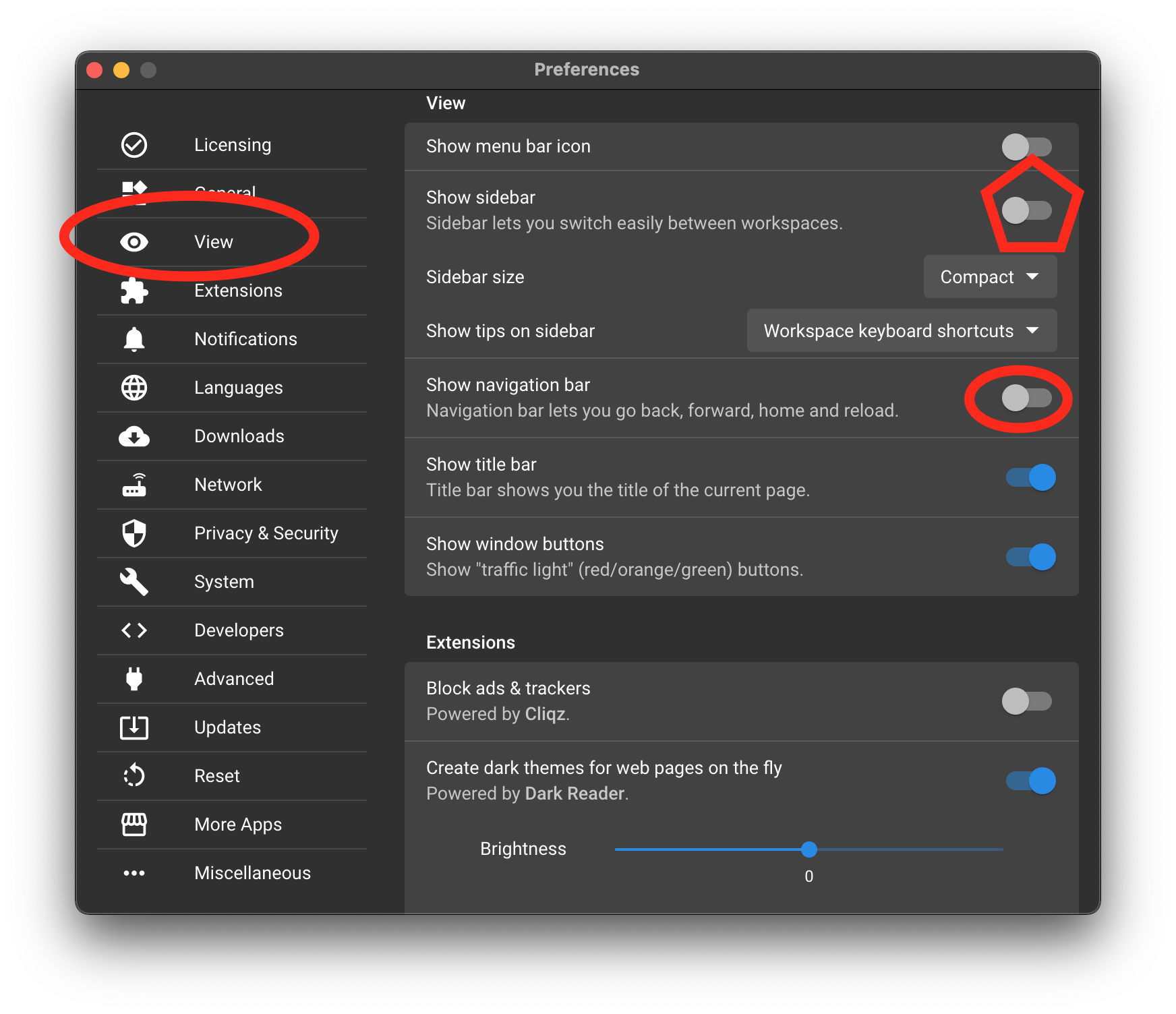
Task: Enable the Show navigation bar toggle
Action: point(1027,398)
